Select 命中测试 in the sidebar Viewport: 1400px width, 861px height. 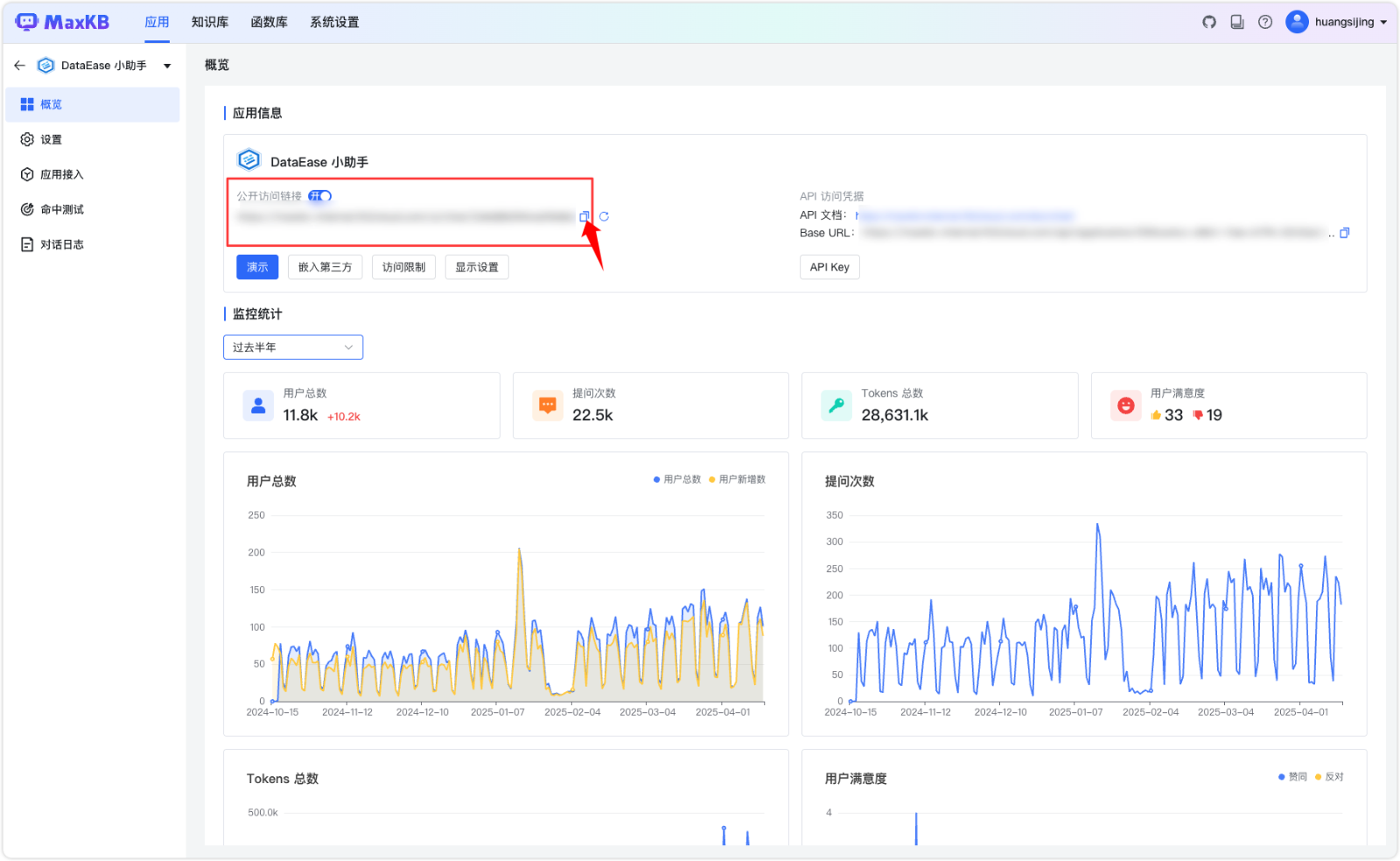(93, 209)
